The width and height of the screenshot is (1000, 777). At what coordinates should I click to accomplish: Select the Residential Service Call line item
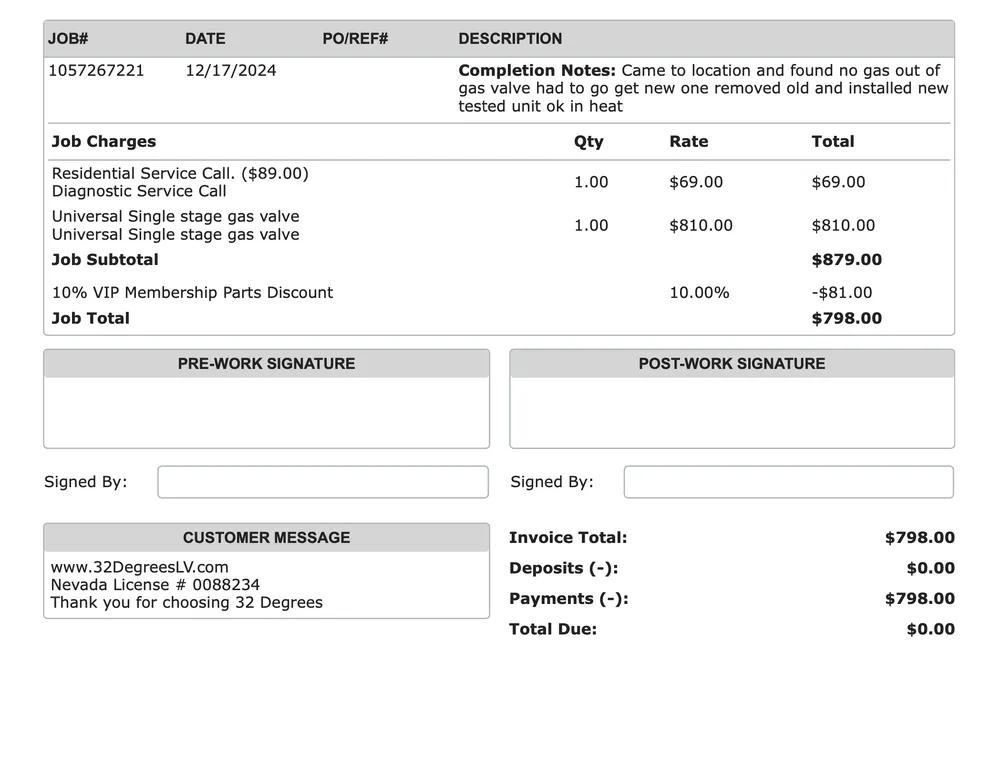coord(180,174)
